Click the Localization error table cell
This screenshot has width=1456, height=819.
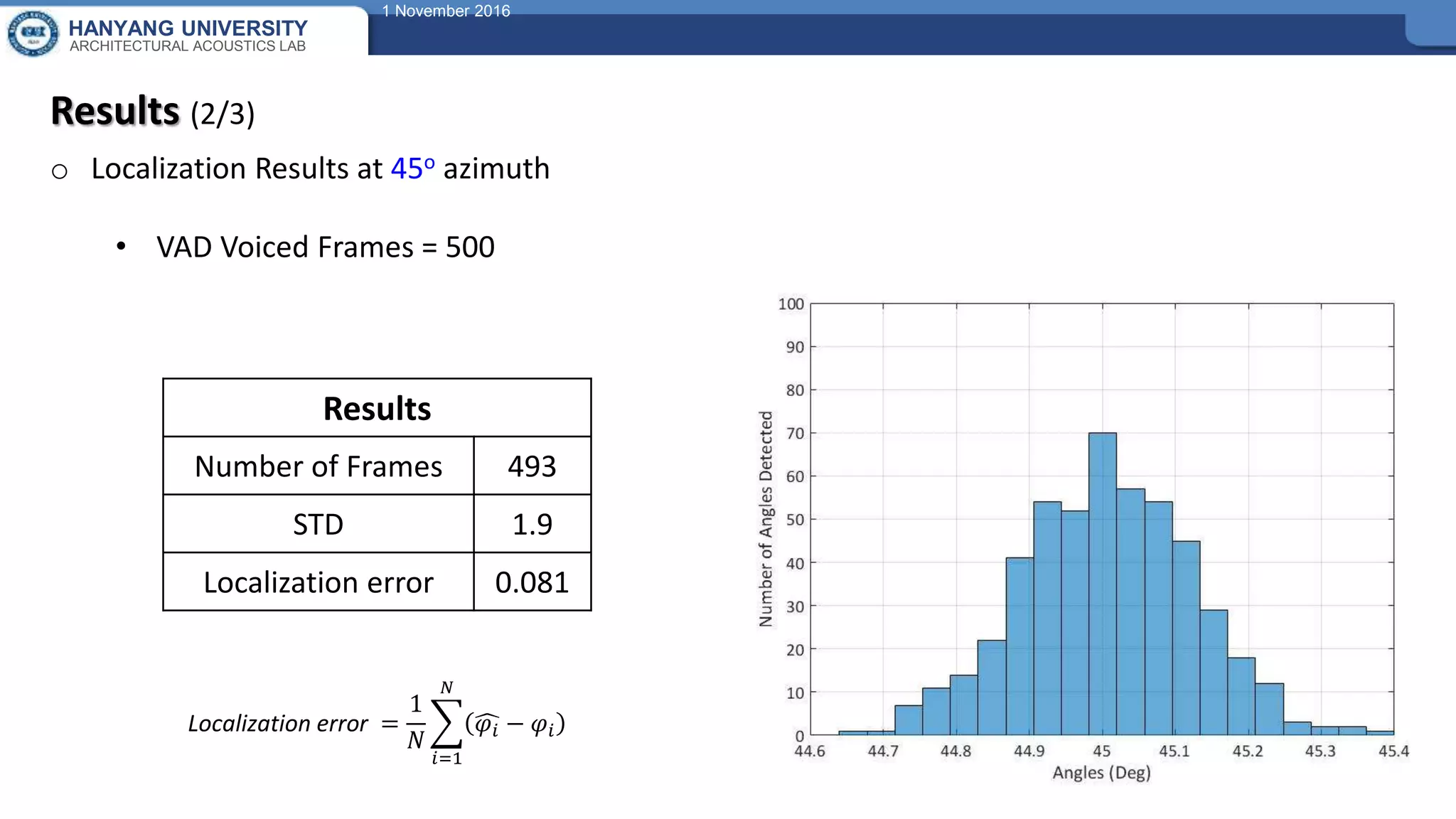coord(318,583)
